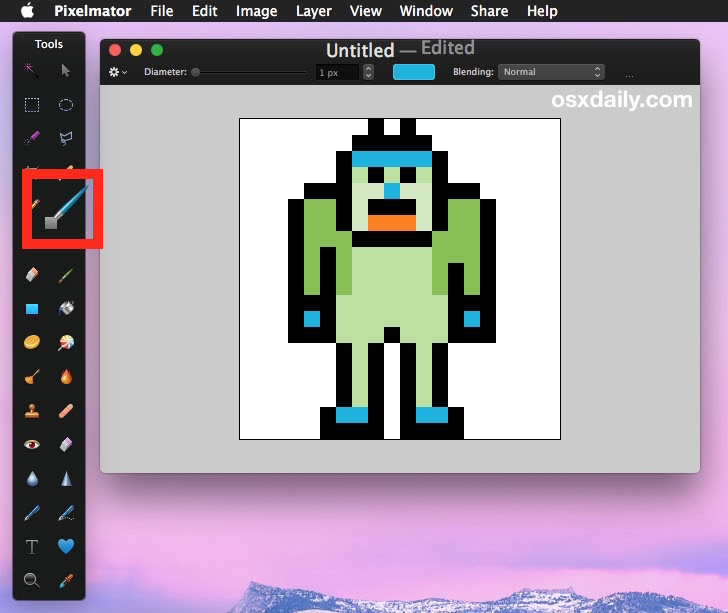This screenshot has height=613, width=728.
Task: Open the Layer menu
Action: tap(314, 11)
